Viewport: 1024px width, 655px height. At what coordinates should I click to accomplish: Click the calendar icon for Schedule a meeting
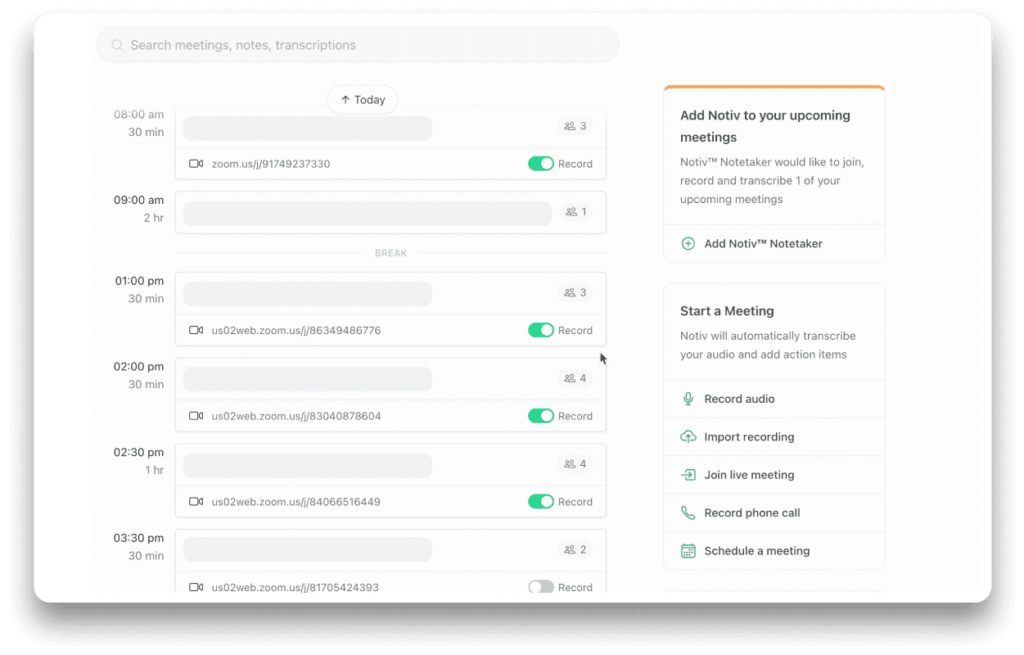pyautogui.click(x=688, y=551)
